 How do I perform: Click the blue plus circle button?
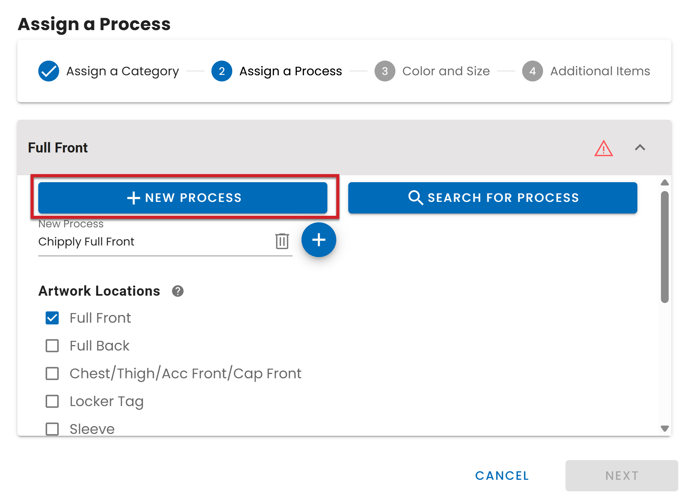[319, 240]
